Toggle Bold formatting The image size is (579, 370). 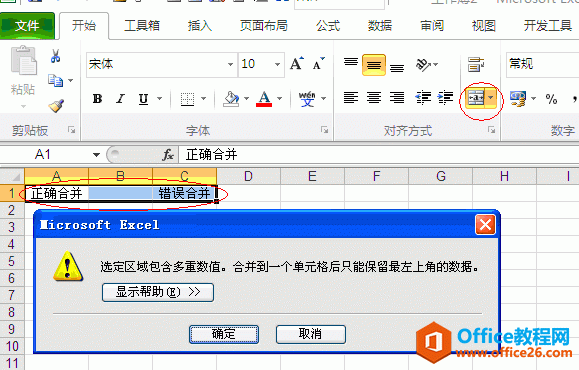pyautogui.click(x=97, y=99)
